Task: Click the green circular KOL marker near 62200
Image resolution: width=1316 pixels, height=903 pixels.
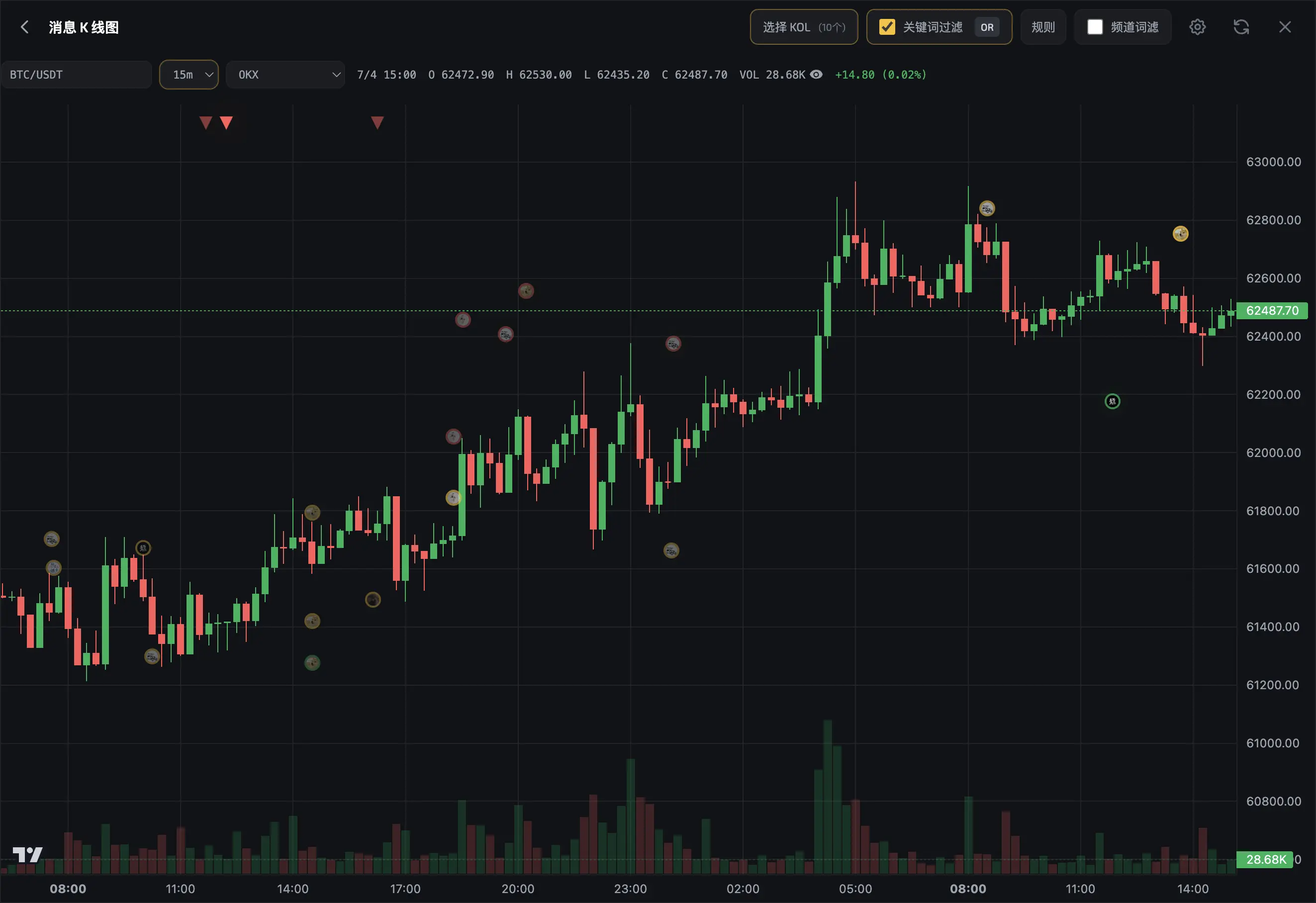Action: pyautogui.click(x=1112, y=401)
